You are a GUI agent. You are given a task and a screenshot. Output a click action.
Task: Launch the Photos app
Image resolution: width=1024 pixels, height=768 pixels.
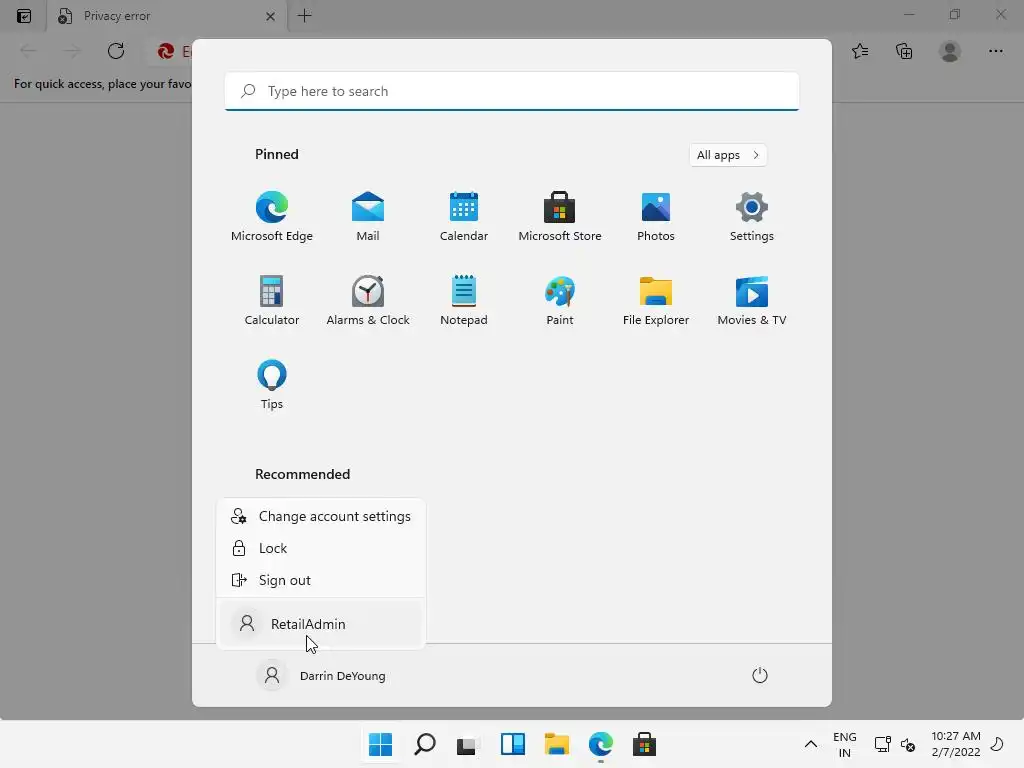[656, 217]
